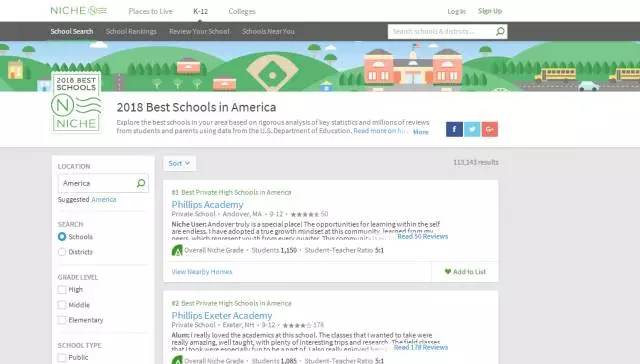Click the Niche logo in the header
Viewport: 640px width, 364px height.
[78, 11]
